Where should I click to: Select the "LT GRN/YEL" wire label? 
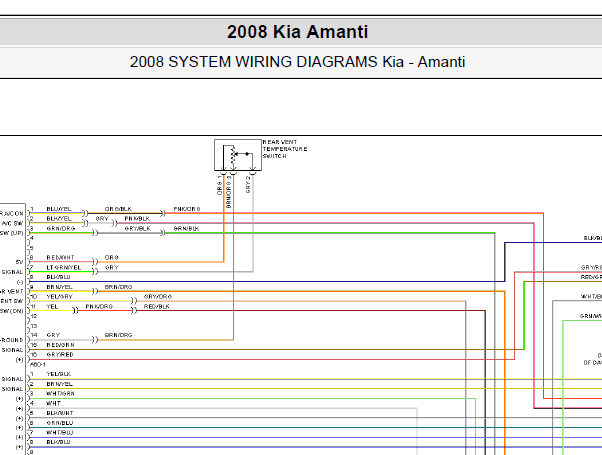point(64,267)
